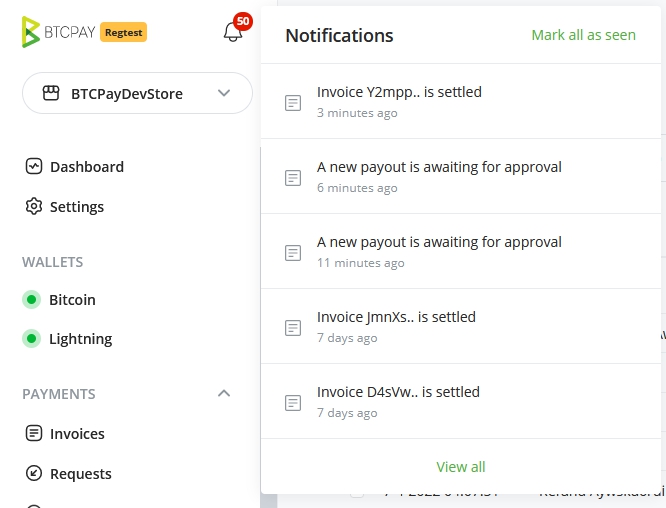Click the Settings gear icon
The height and width of the screenshot is (508, 666).
(x=33, y=207)
